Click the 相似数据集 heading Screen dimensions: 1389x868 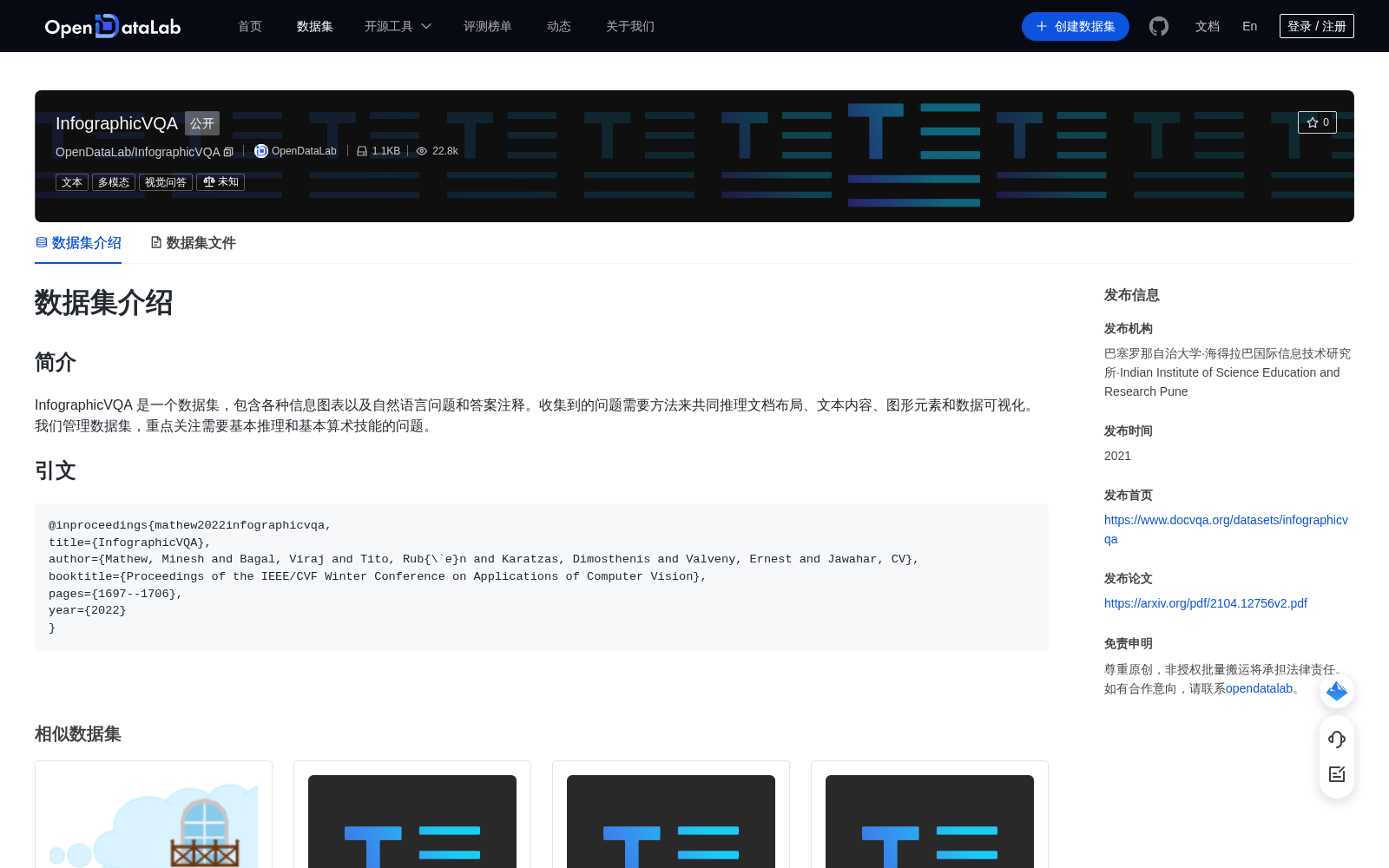click(x=78, y=734)
